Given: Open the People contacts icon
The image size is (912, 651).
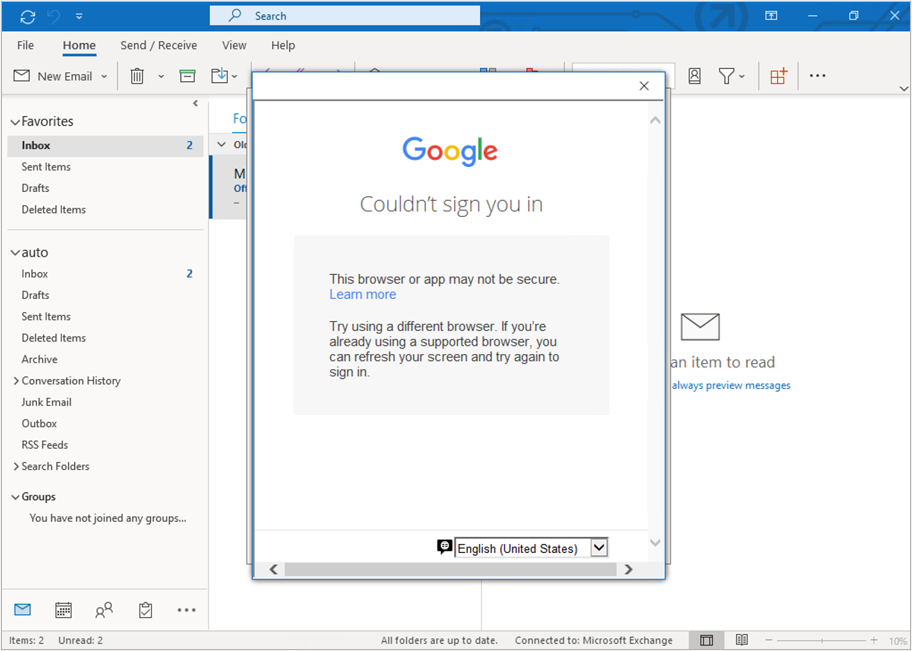Looking at the screenshot, I should click(104, 610).
